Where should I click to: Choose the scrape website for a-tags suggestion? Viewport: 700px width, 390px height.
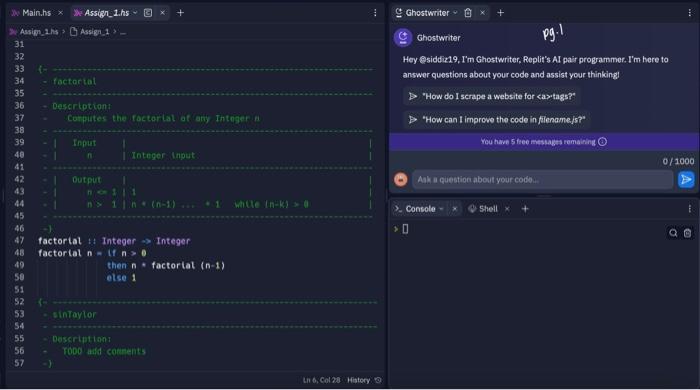[x=492, y=96]
